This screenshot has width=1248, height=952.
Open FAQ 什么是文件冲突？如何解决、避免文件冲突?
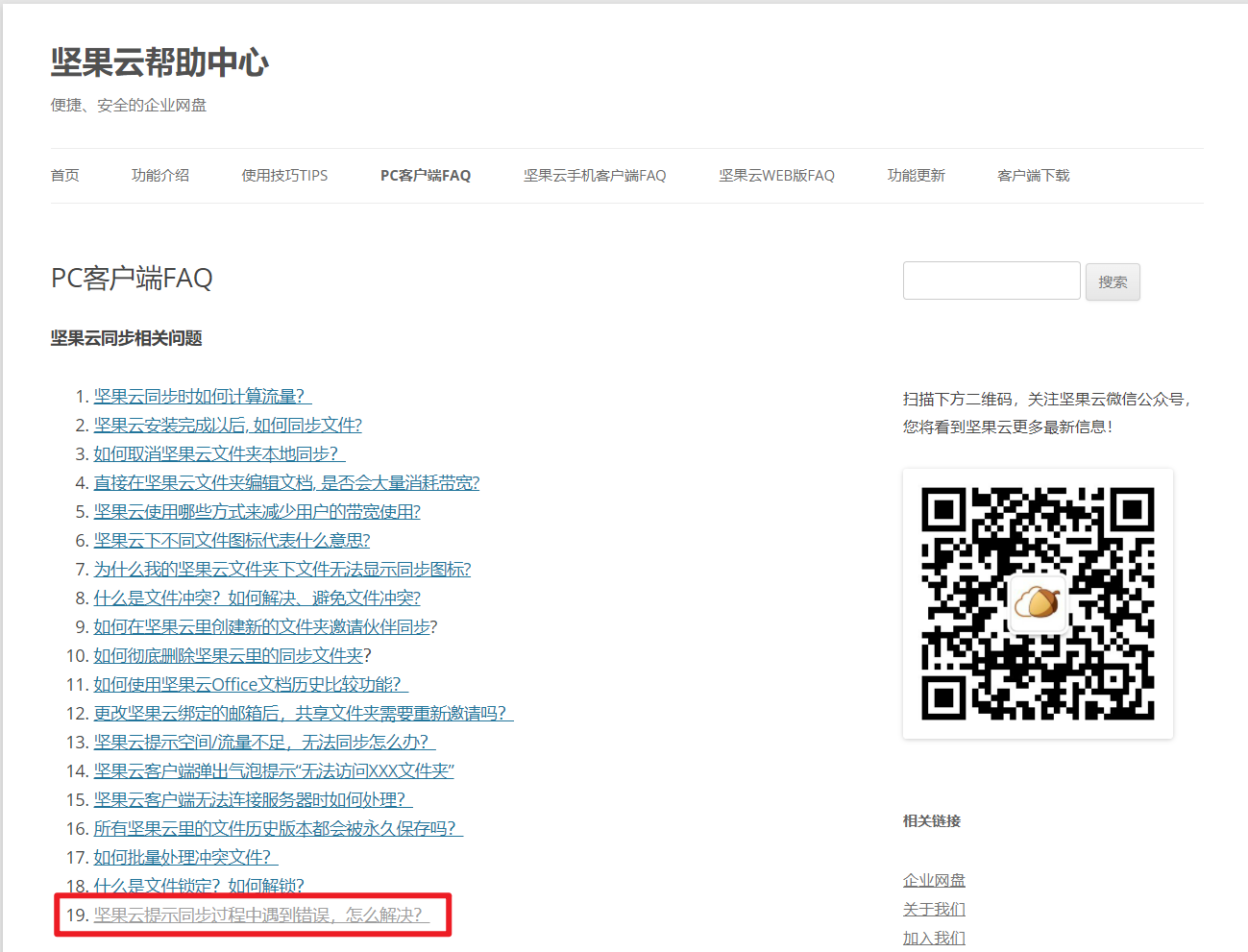tap(257, 598)
